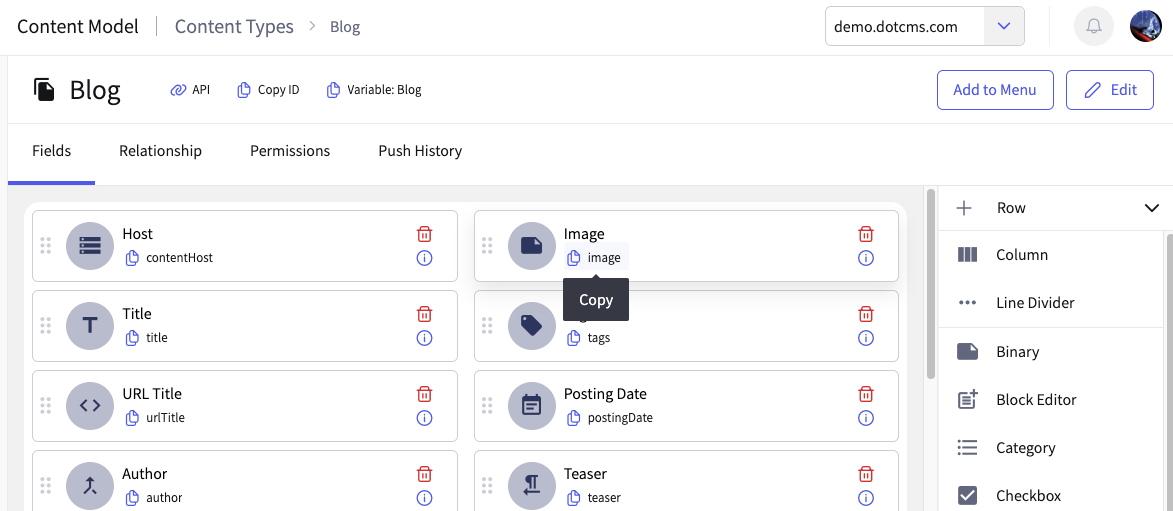Screen dimensions: 1173x511
Task: Delete the Posting Date field
Action: tap(866, 394)
